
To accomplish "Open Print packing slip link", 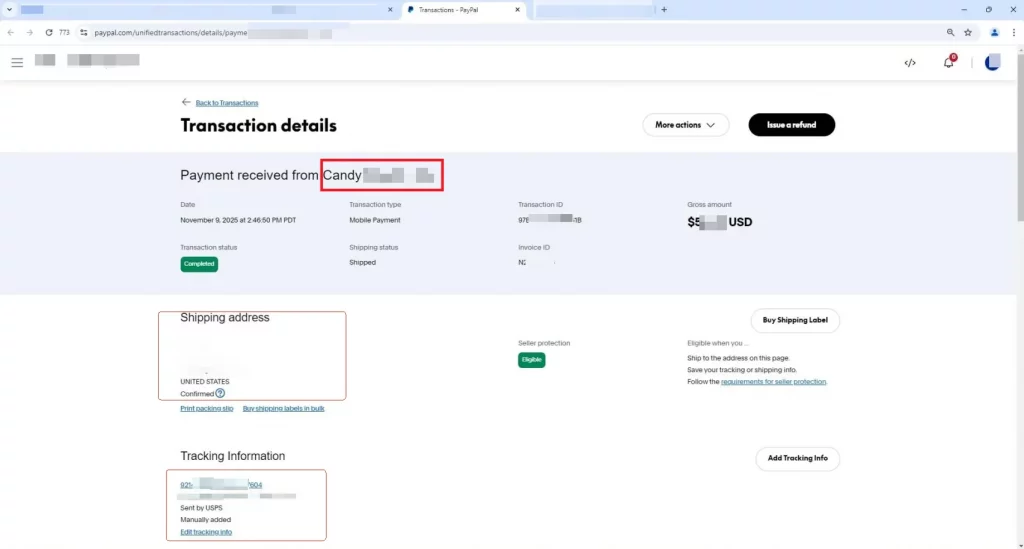I will coord(207,408).
